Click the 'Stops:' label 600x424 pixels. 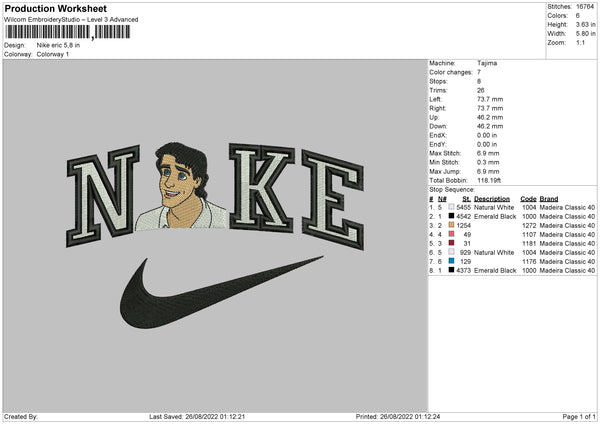coord(438,81)
